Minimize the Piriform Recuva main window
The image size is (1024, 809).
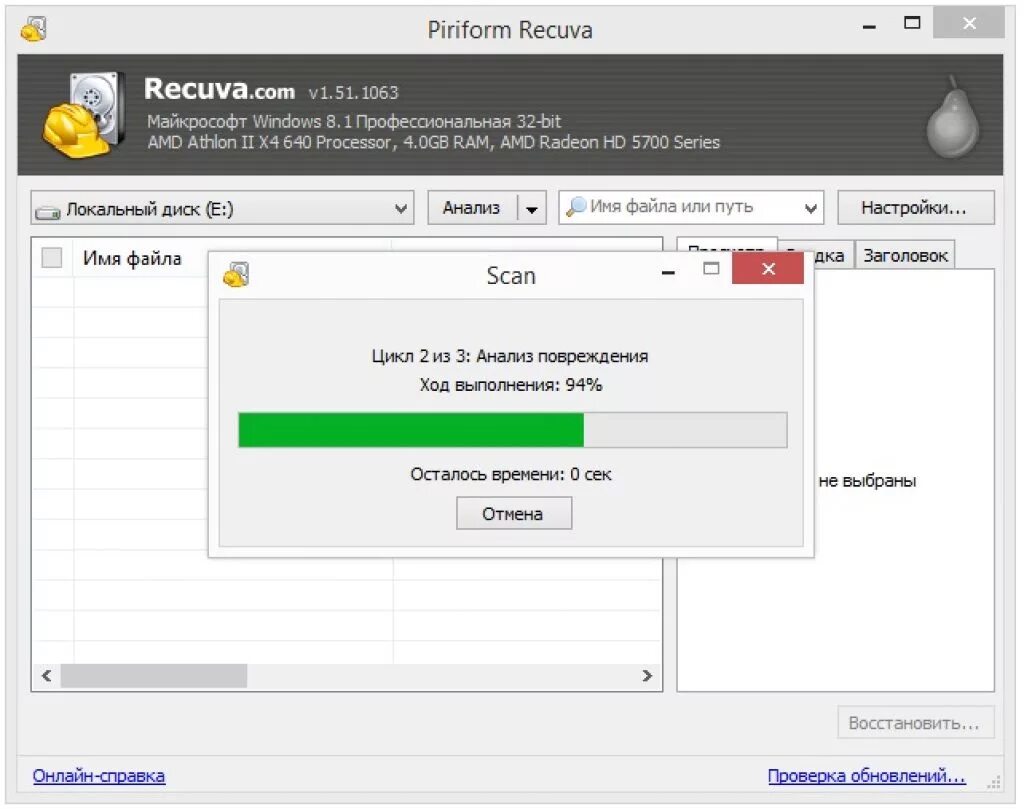pos(869,26)
